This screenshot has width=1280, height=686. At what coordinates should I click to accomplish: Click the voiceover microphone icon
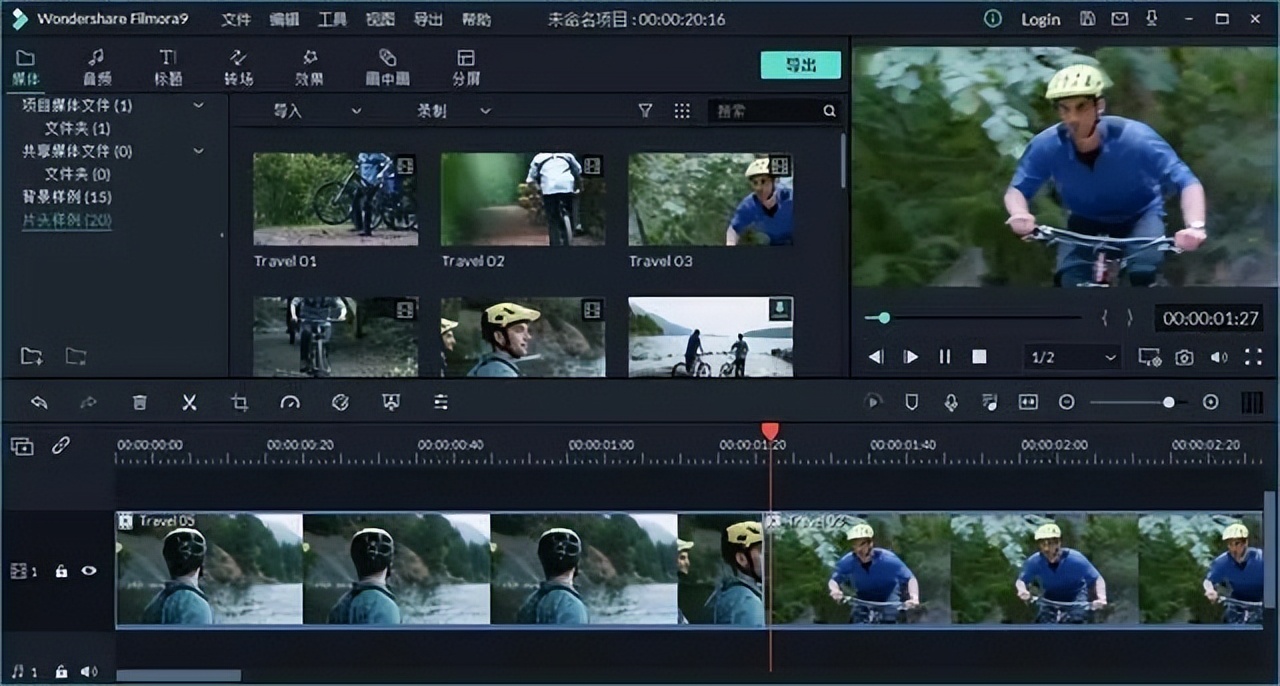(x=951, y=402)
